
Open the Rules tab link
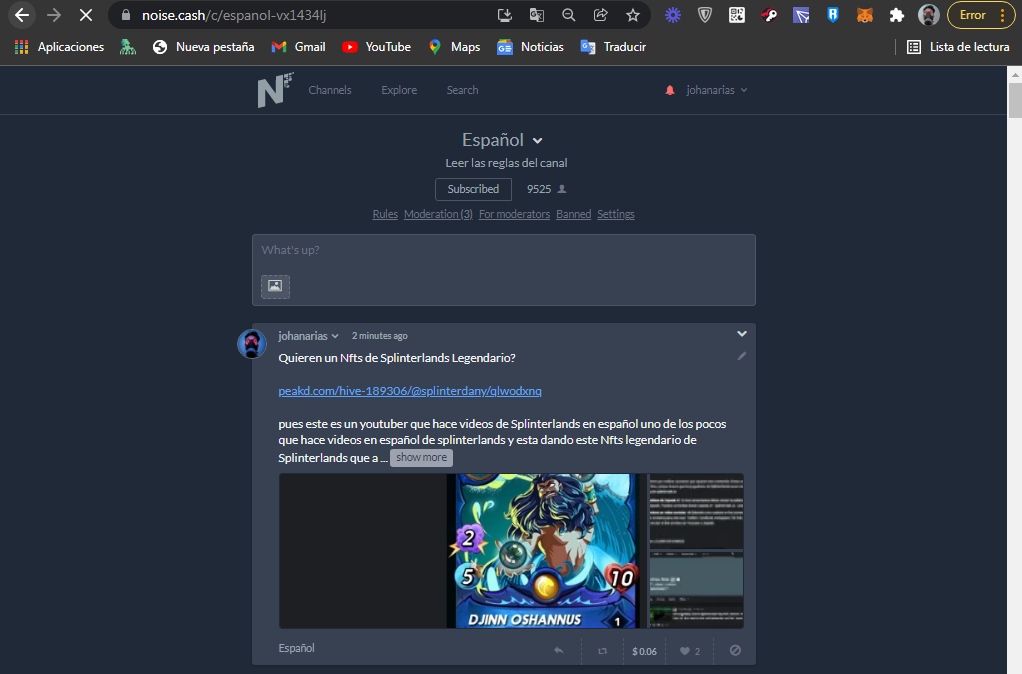[385, 214]
